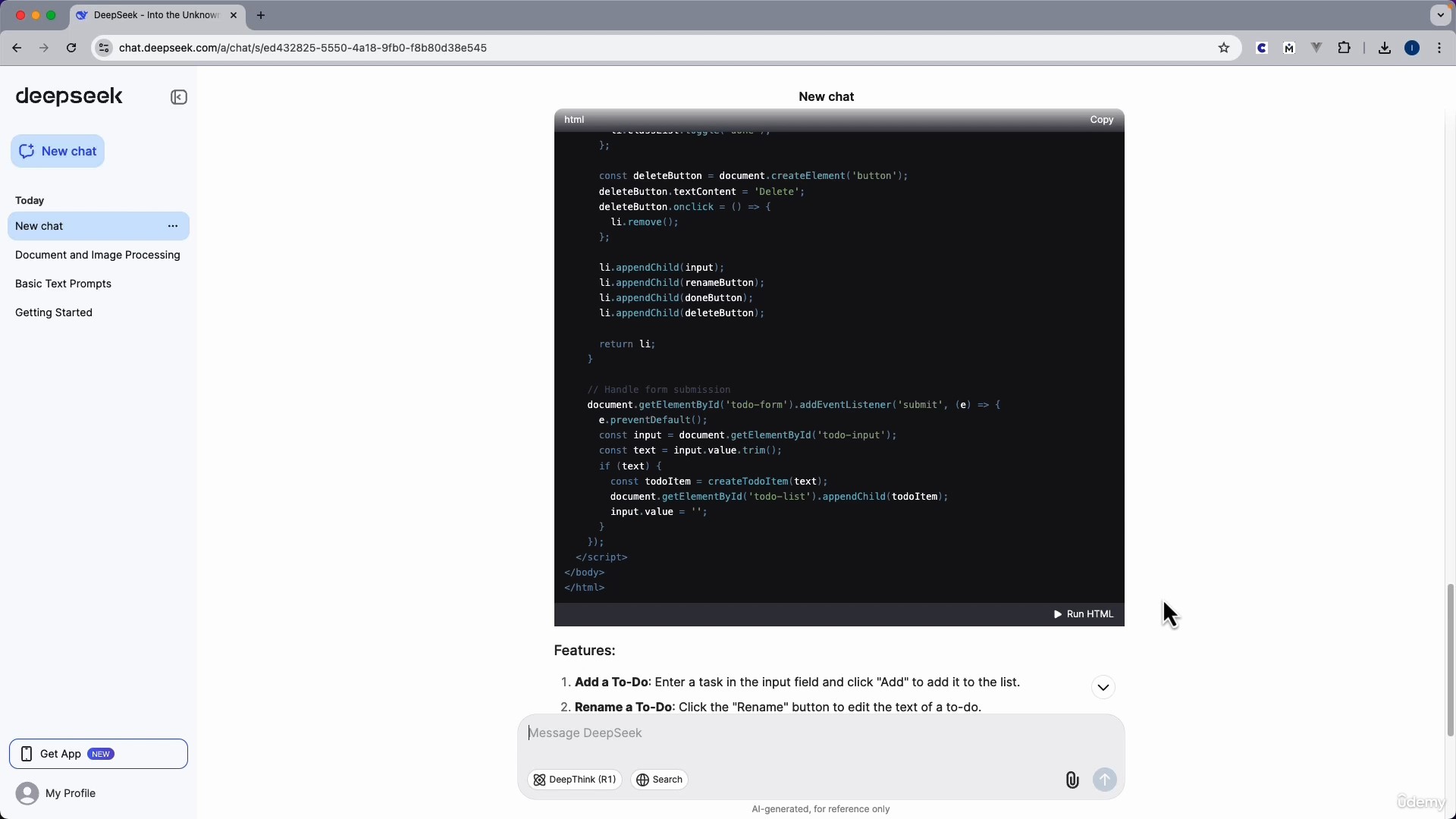Click the NEW badge on Get App

pos(101,754)
